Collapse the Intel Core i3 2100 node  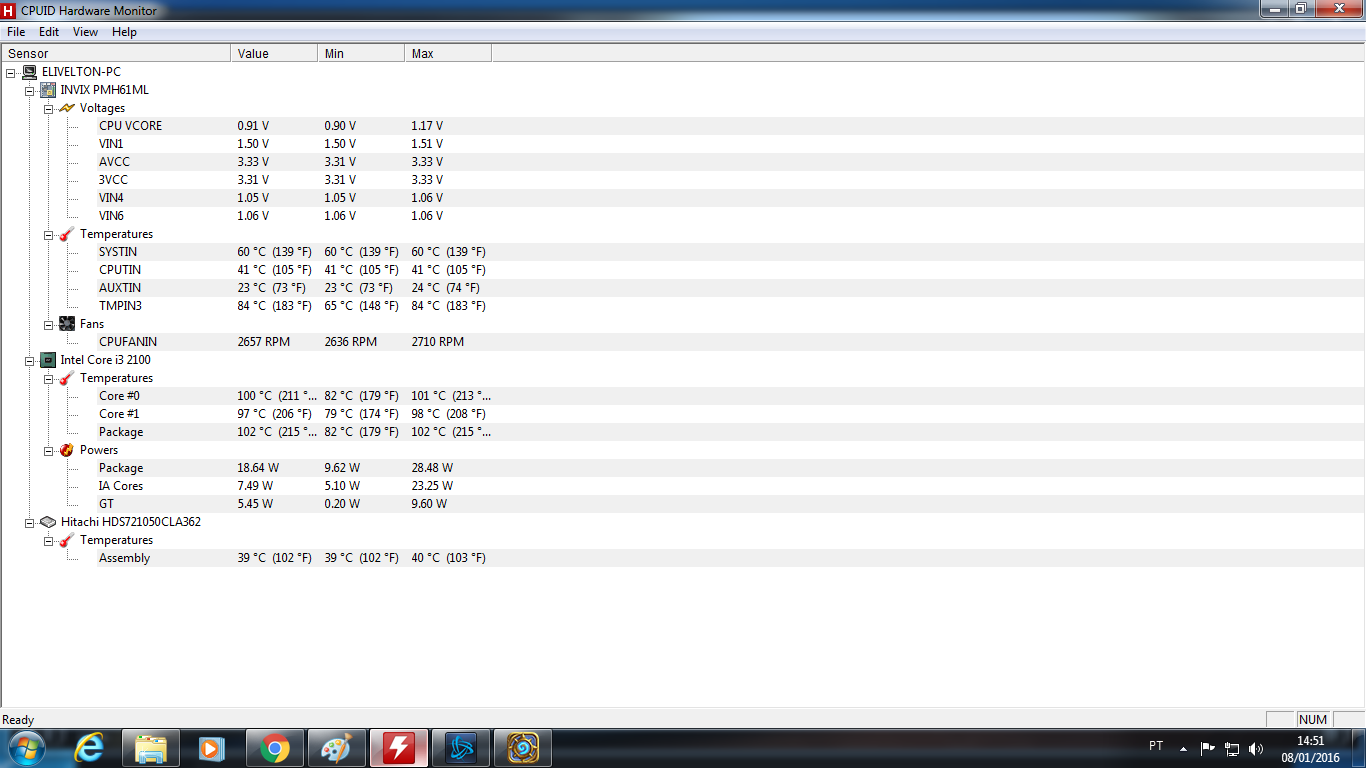(x=30, y=360)
